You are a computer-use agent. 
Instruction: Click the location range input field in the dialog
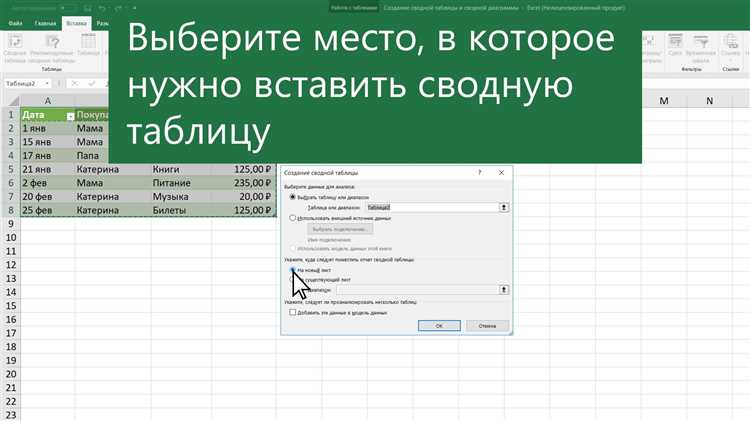pos(417,289)
